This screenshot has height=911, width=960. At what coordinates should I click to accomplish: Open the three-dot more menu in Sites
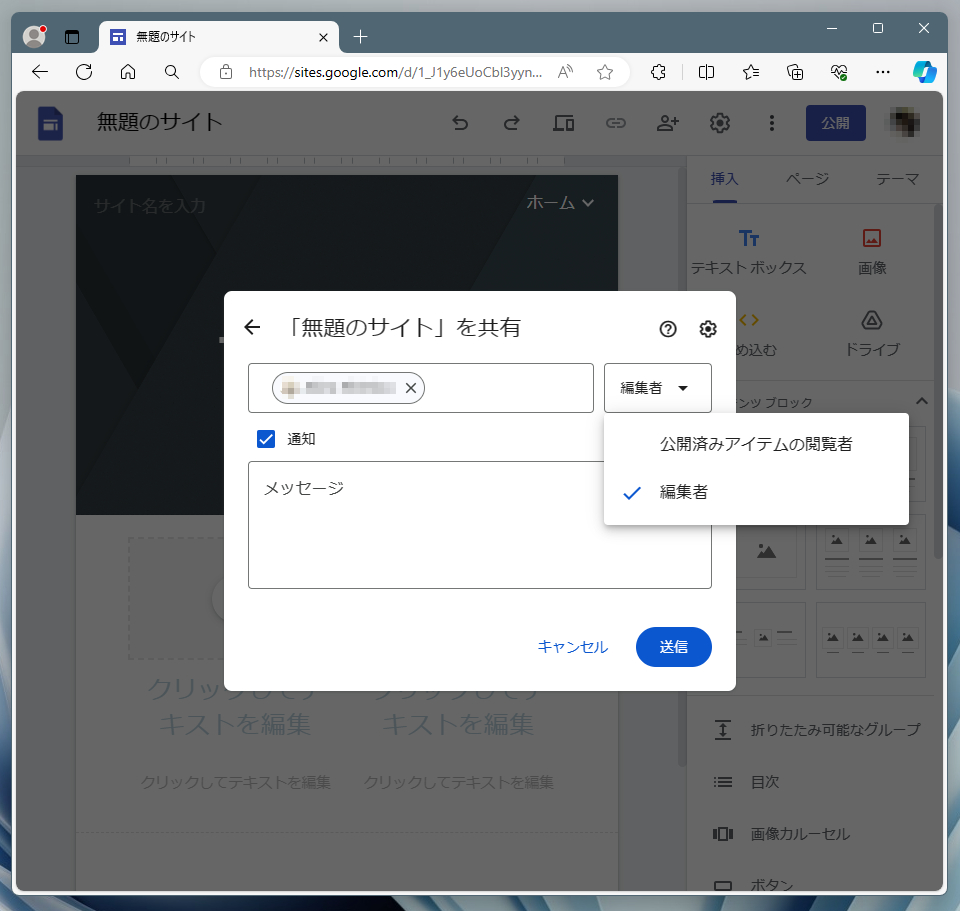771,123
